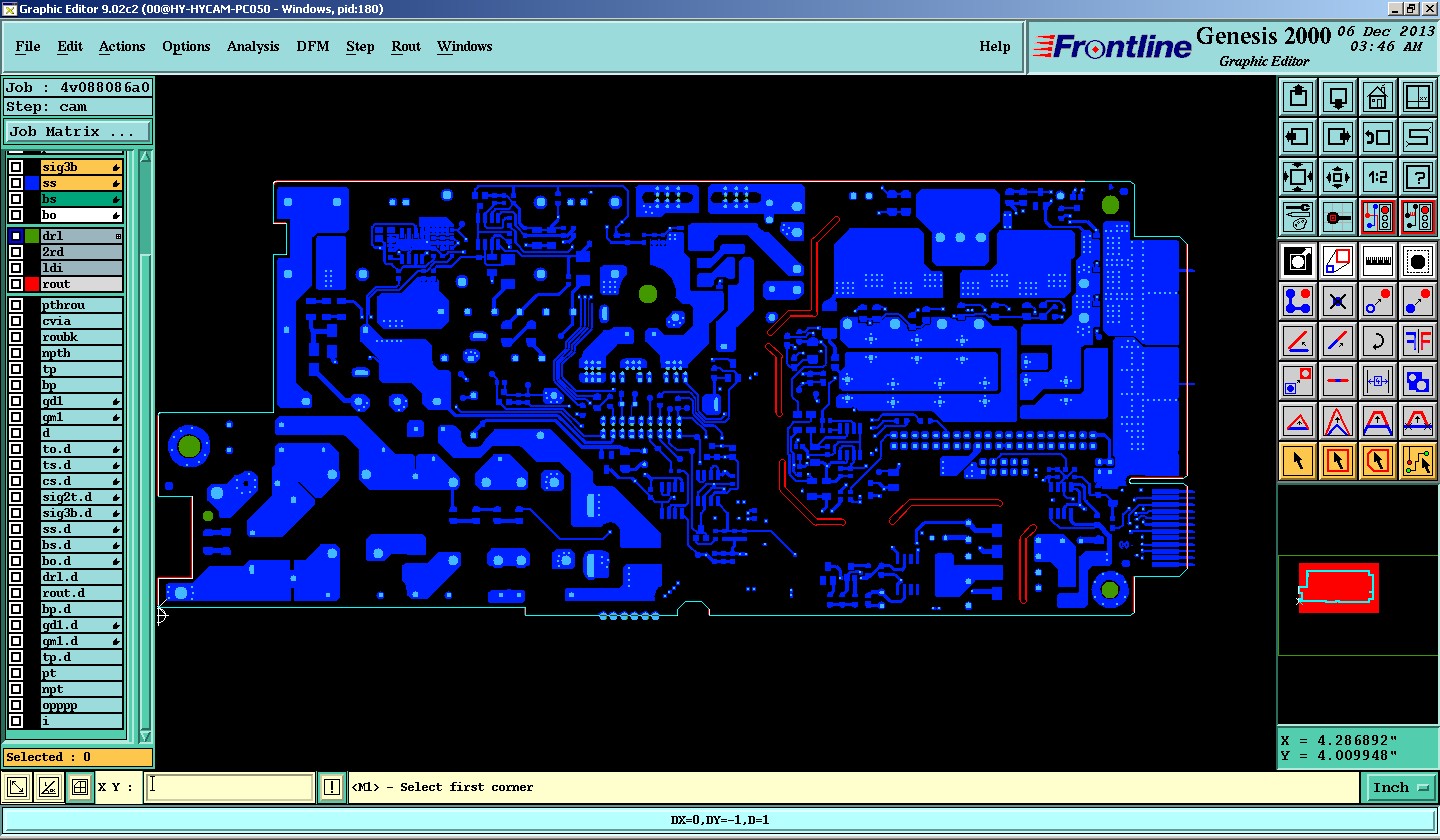Select the net selection arrow tool
This screenshot has height=840, width=1440.
(x=1418, y=461)
